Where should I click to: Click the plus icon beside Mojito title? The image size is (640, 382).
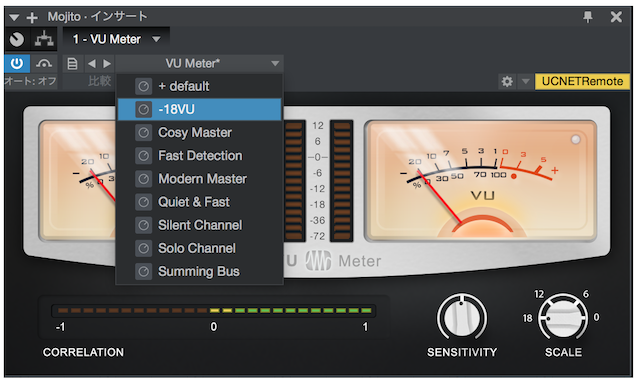[32, 17]
